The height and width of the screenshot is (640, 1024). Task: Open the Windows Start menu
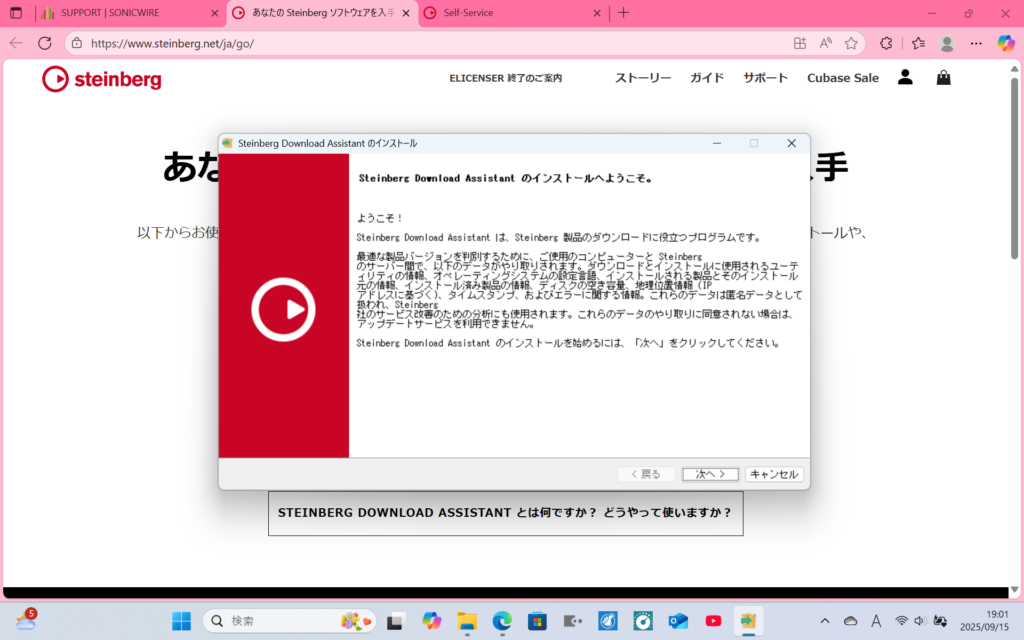click(x=181, y=621)
